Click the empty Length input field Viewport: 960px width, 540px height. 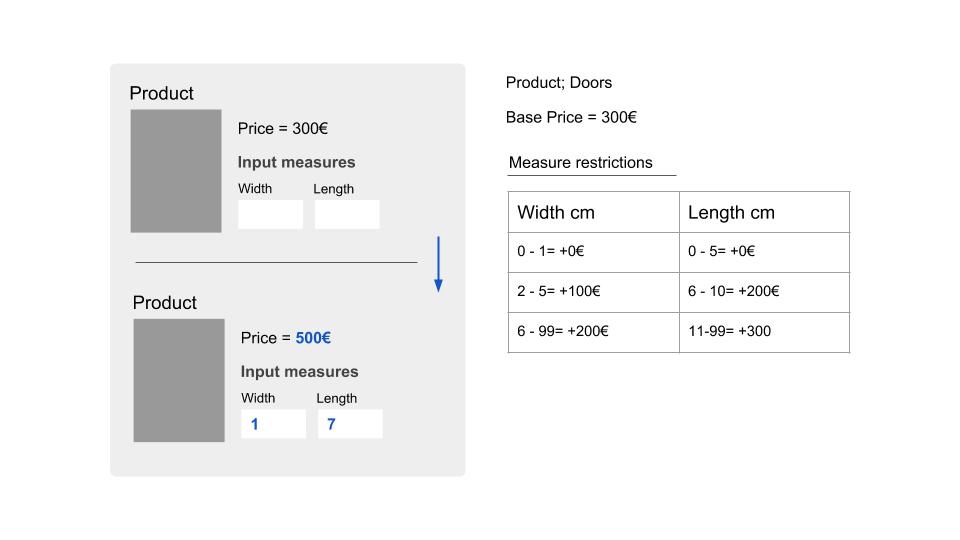click(x=347, y=214)
